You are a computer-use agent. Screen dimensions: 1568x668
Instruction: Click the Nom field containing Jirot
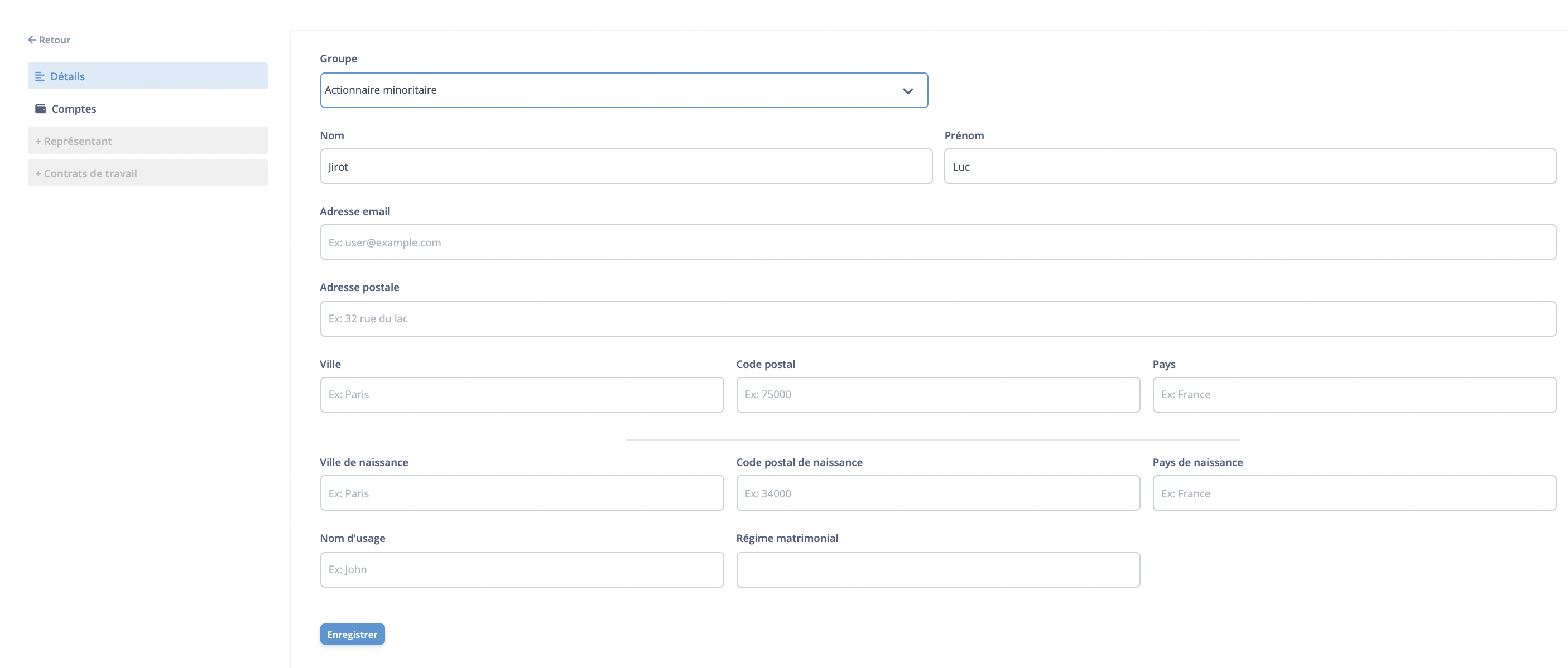625,166
